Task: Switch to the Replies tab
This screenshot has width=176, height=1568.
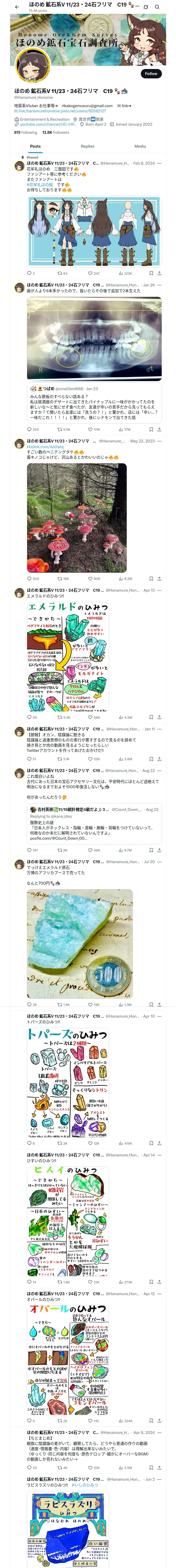Action: (x=87, y=146)
